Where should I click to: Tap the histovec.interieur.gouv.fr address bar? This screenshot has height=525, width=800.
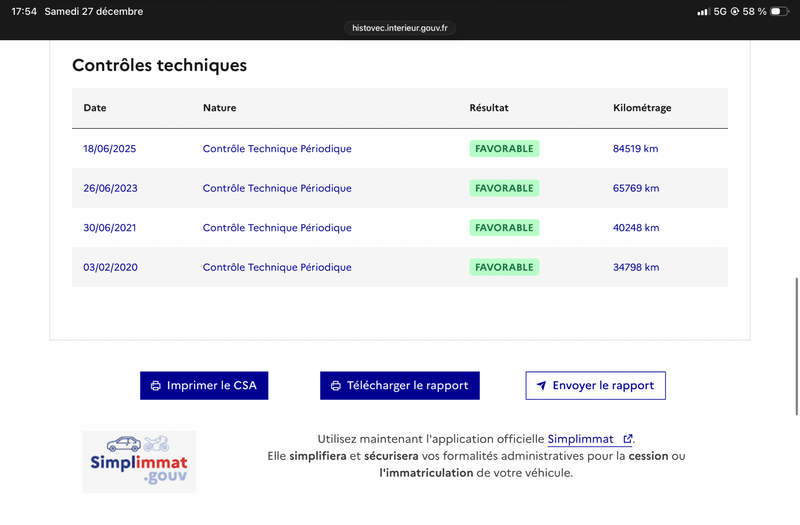click(400, 29)
